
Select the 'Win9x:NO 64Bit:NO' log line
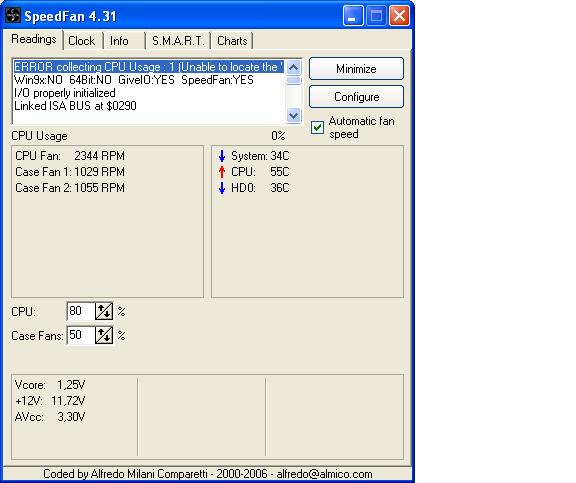(134, 80)
